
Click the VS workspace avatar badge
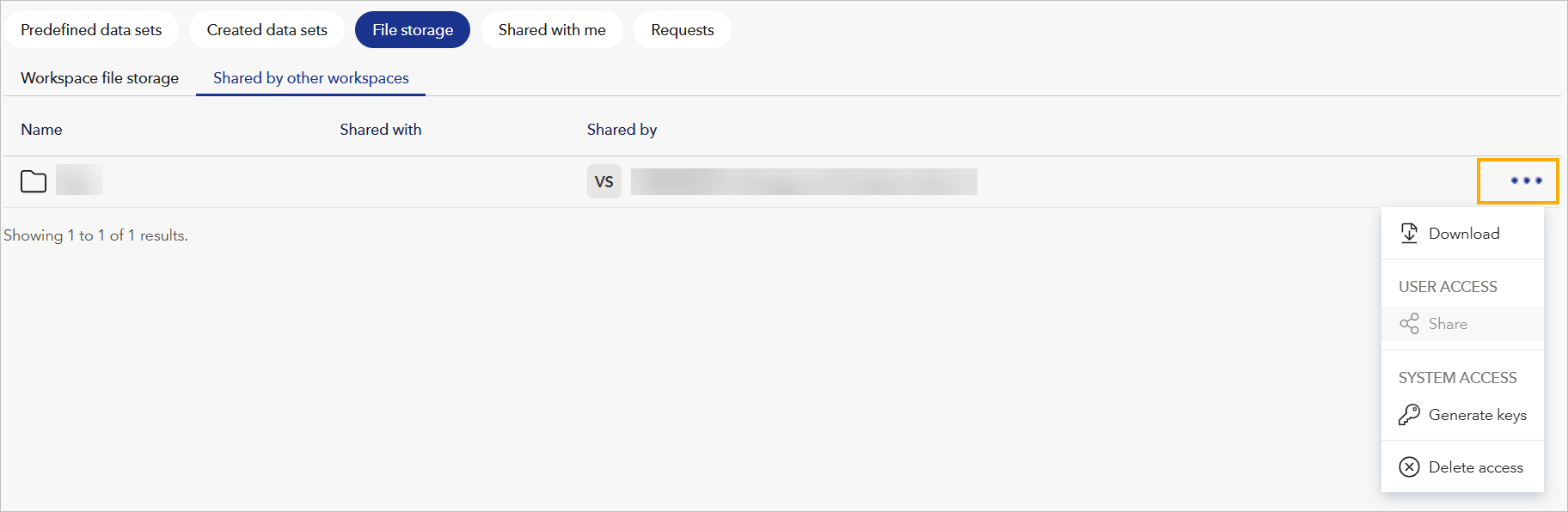point(604,181)
